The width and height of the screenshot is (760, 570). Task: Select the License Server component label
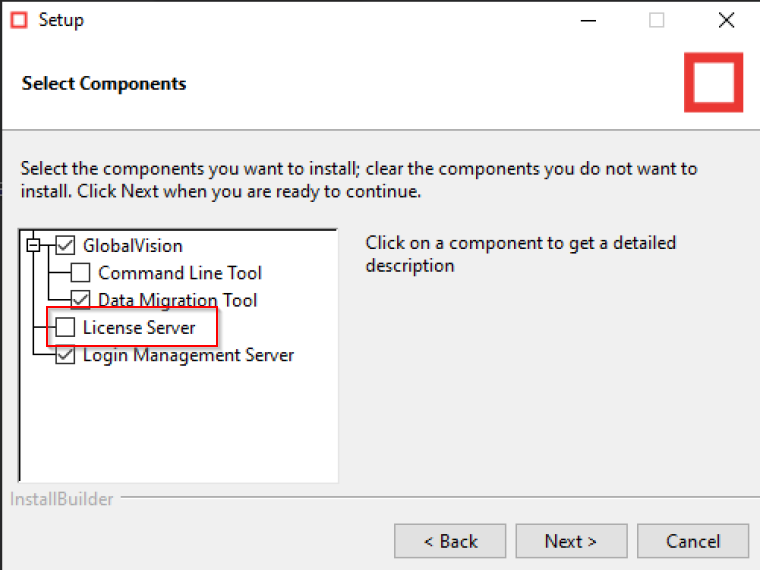point(139,327)
